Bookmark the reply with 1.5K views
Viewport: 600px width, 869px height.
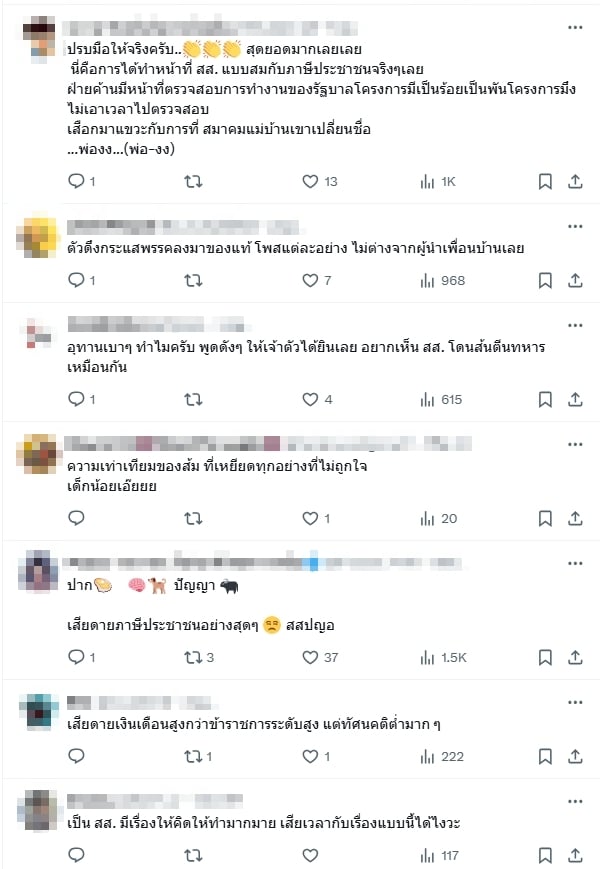coord(545,657)
